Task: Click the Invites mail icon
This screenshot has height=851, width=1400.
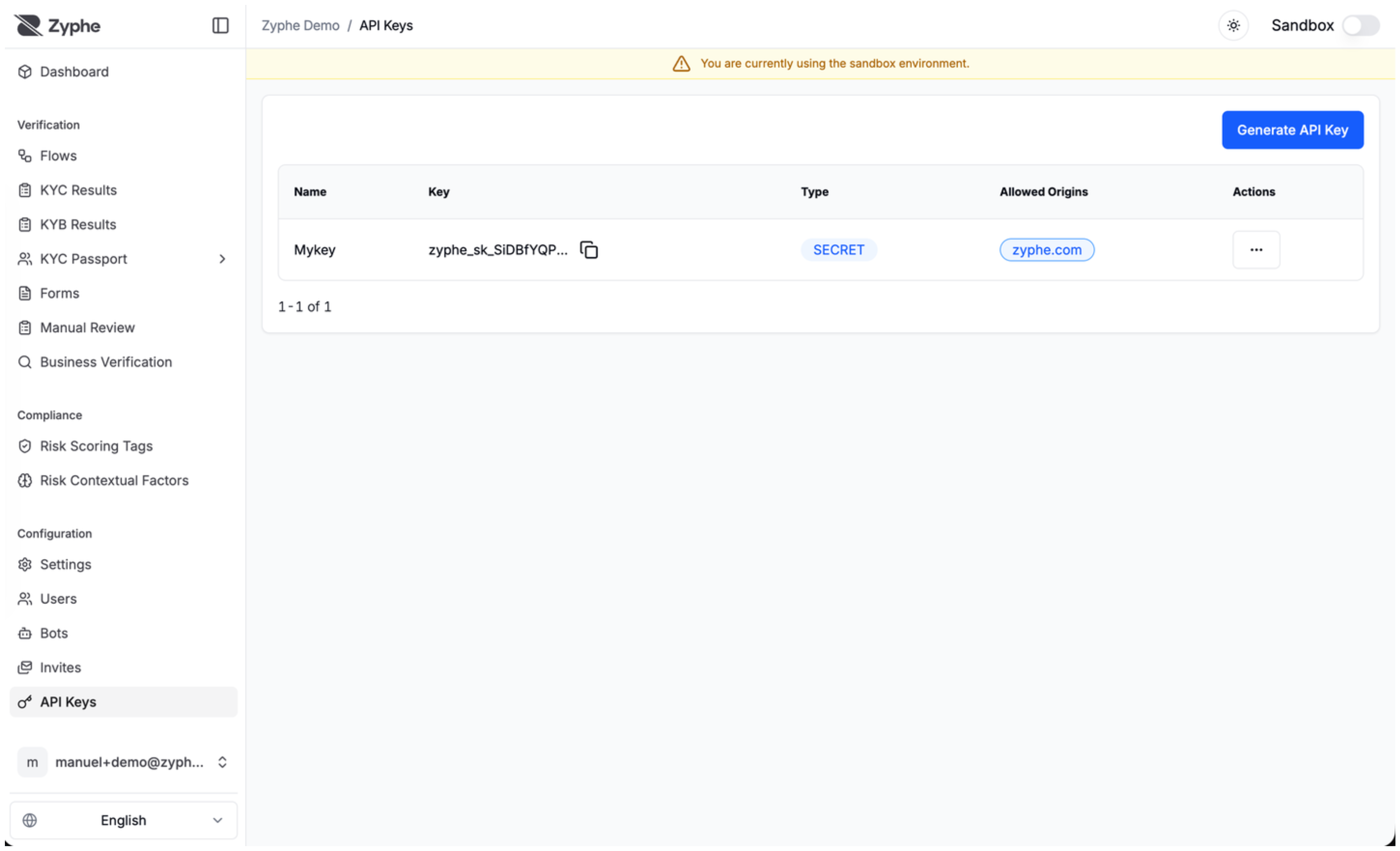Action: point(24,668)
